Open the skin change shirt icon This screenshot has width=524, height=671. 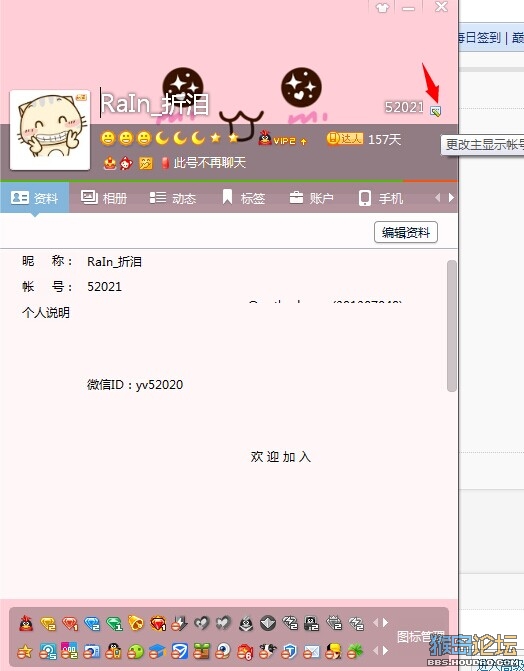pyautogui.click(x=382, y=8)
